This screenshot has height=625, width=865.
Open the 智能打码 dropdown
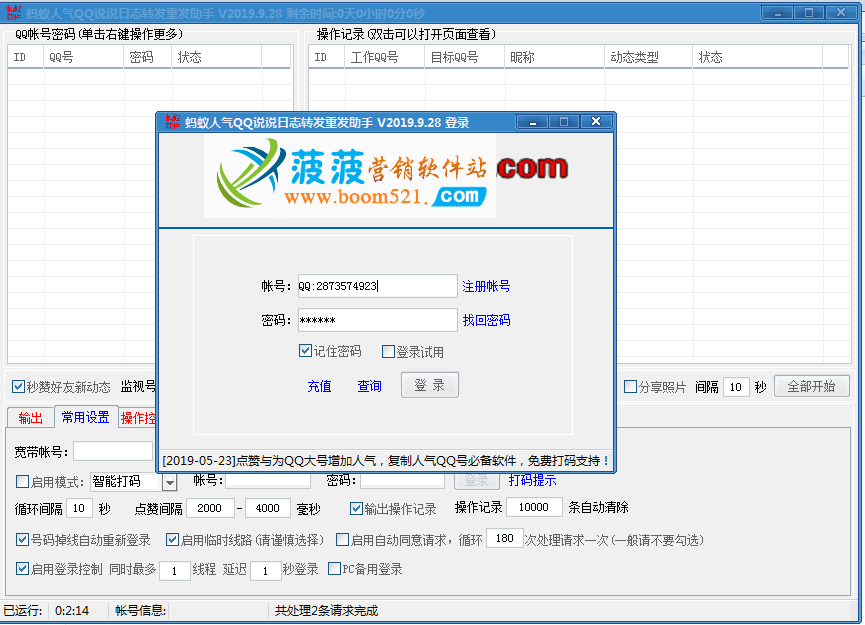(x=169, y=483)
